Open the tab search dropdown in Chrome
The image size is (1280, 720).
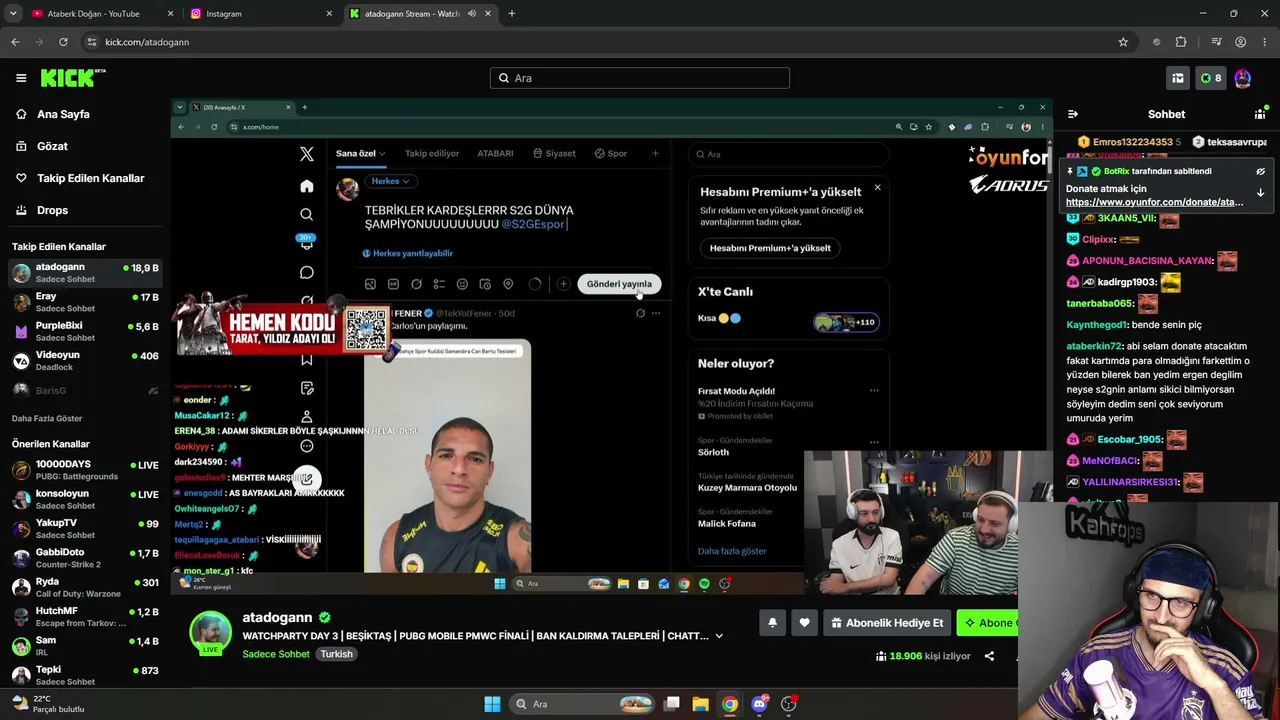point(13,14)
